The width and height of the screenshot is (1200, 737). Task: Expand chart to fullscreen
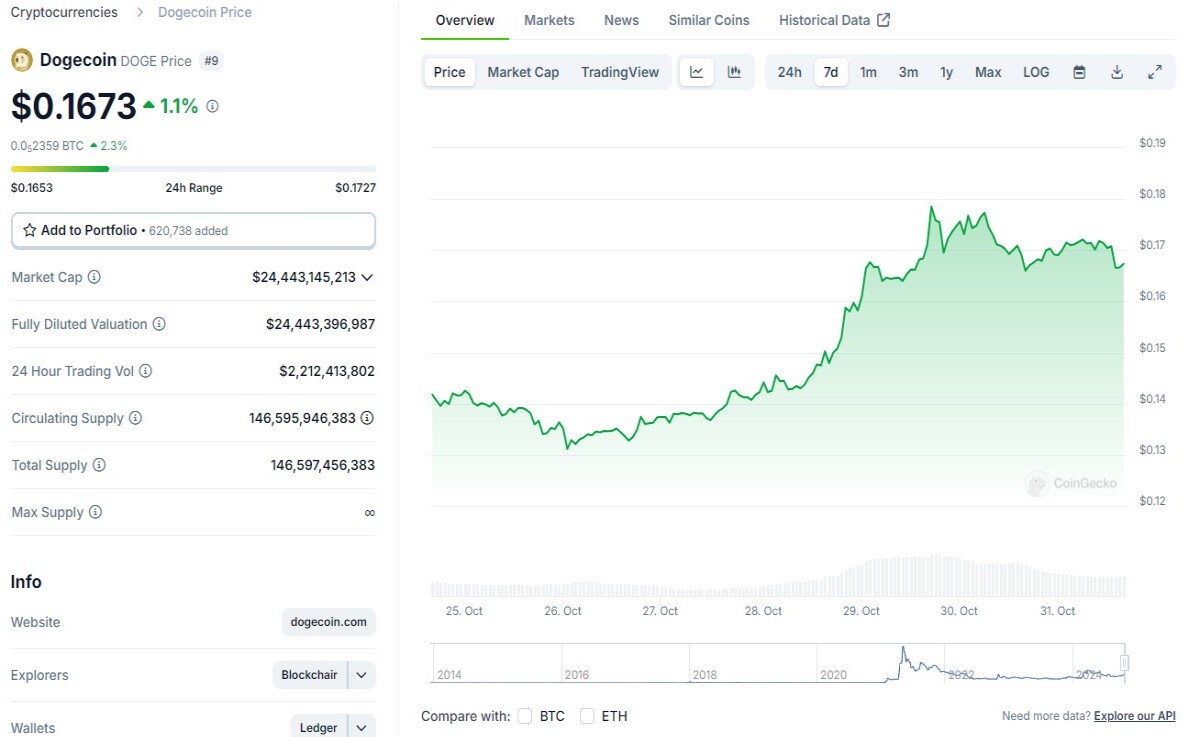(1155, 72)
